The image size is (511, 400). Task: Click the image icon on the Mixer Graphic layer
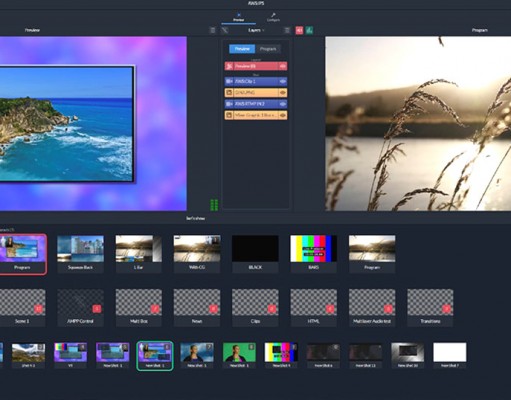[229, 115]
